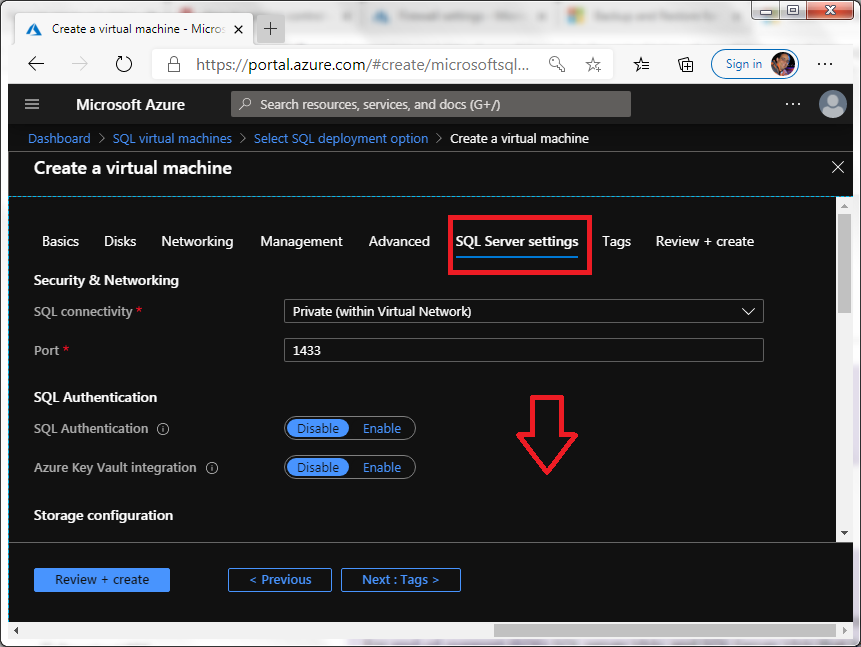Click the Port input field
Viewport: 861px width, 647px height.
point(524,350)
